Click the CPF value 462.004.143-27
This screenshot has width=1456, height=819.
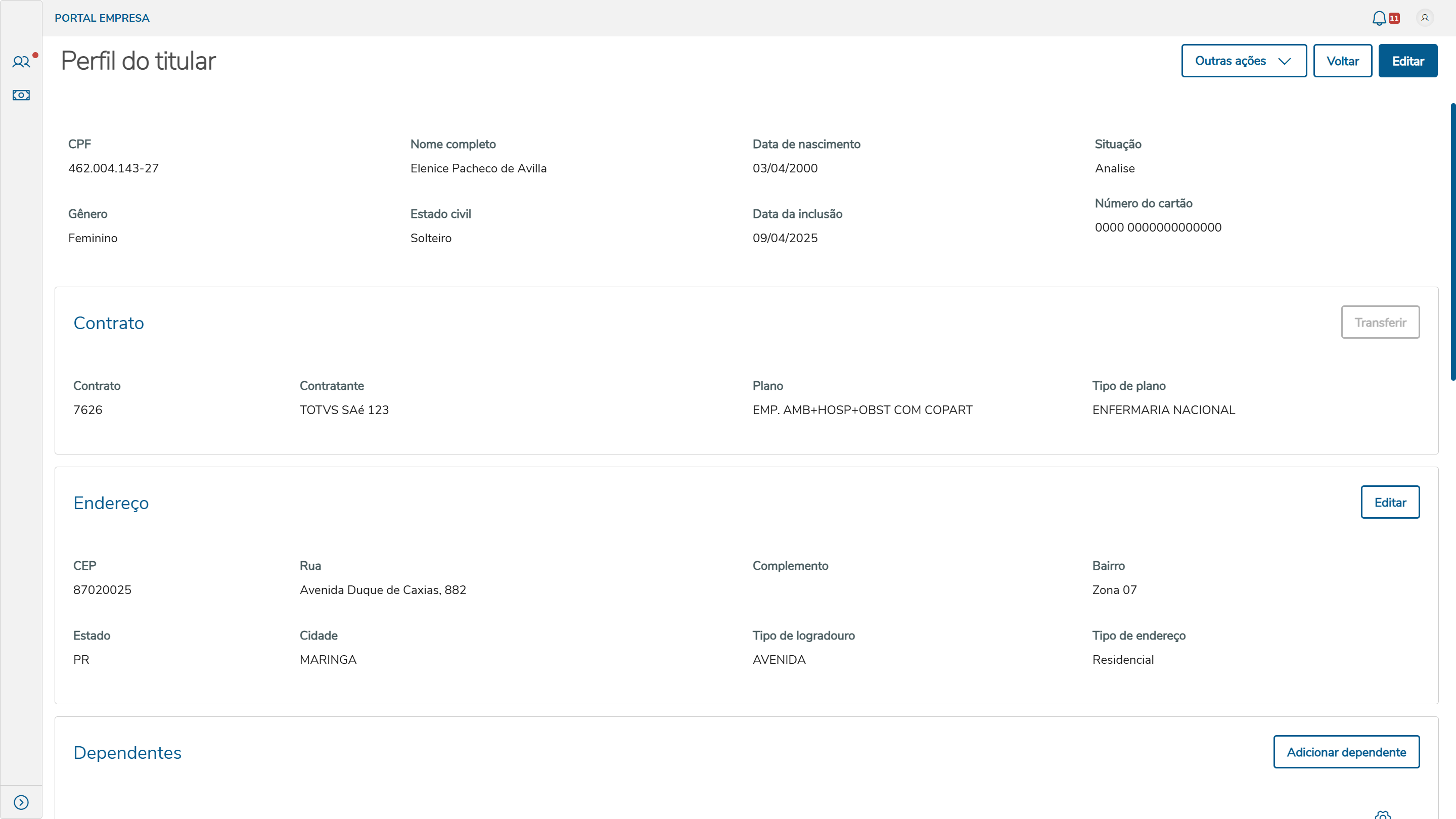tap(113, 168)
